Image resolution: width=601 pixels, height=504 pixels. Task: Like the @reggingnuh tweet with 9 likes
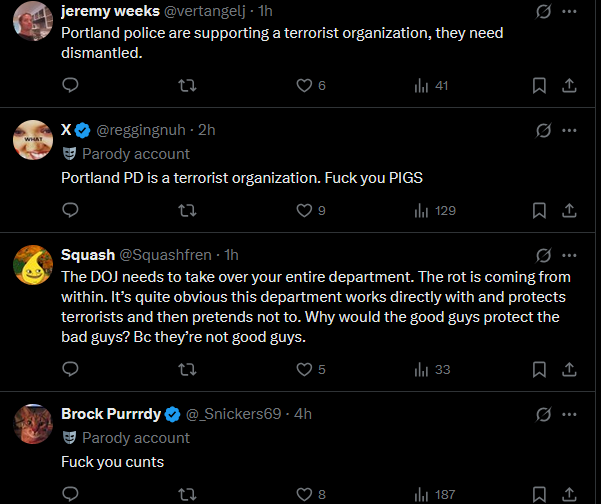[305, 210]
